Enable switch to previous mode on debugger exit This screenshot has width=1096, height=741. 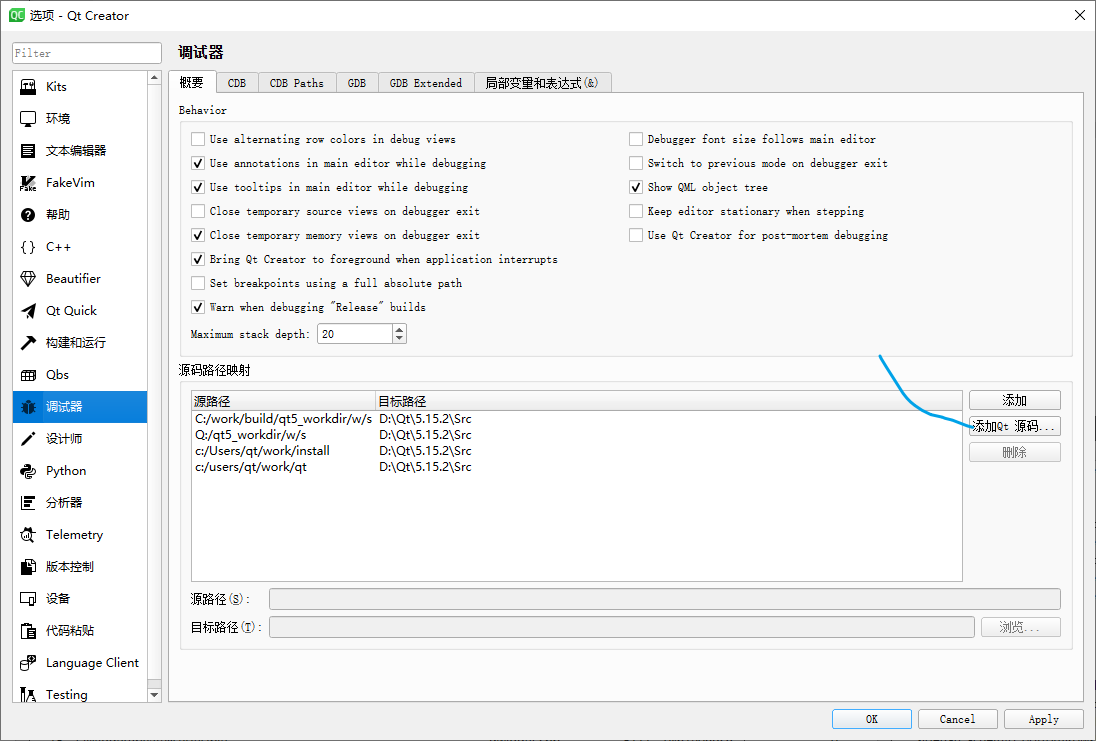[635, 164]
